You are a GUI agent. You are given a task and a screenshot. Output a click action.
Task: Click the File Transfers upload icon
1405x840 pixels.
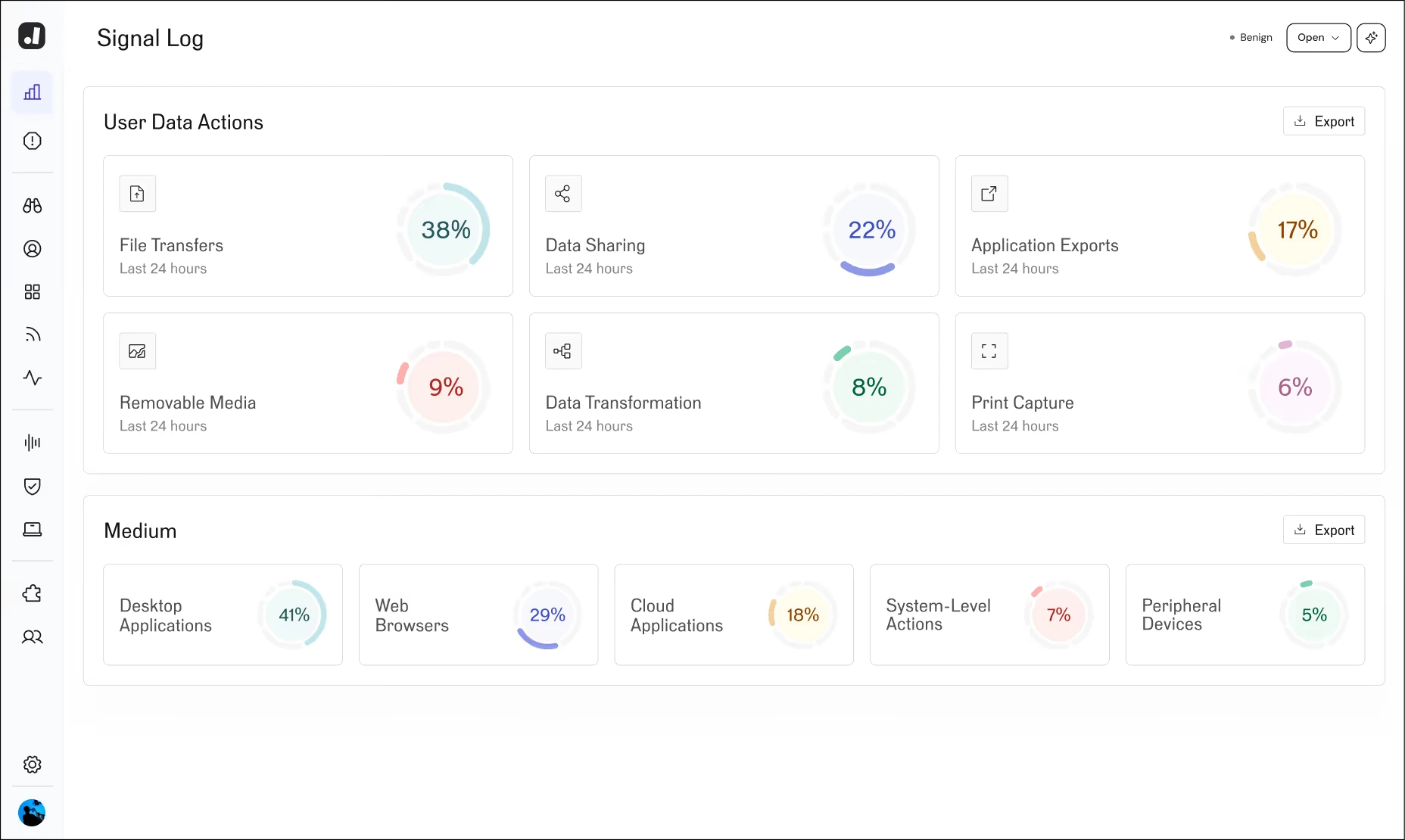[138, 194]
